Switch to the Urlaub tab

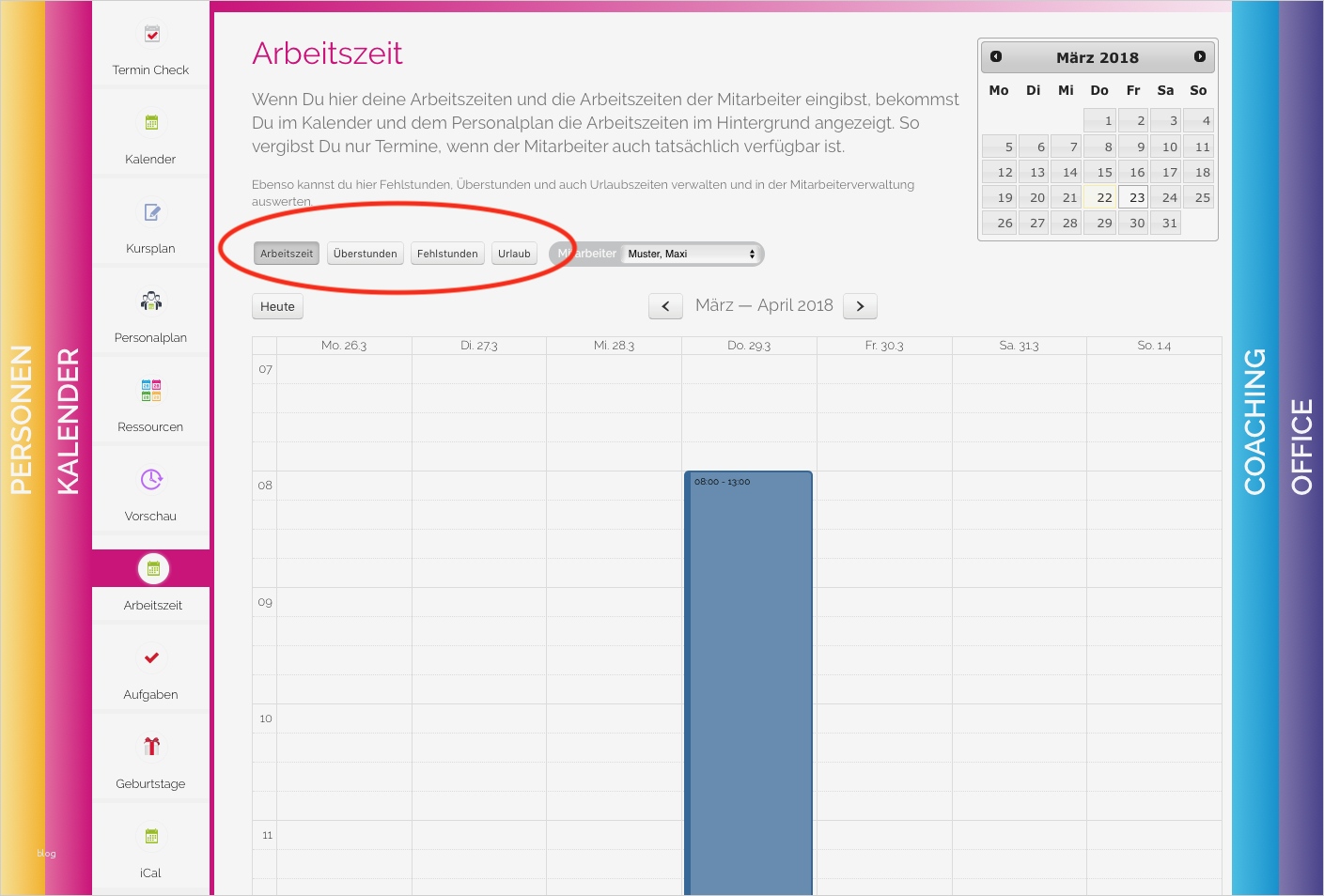coord(514,254)
